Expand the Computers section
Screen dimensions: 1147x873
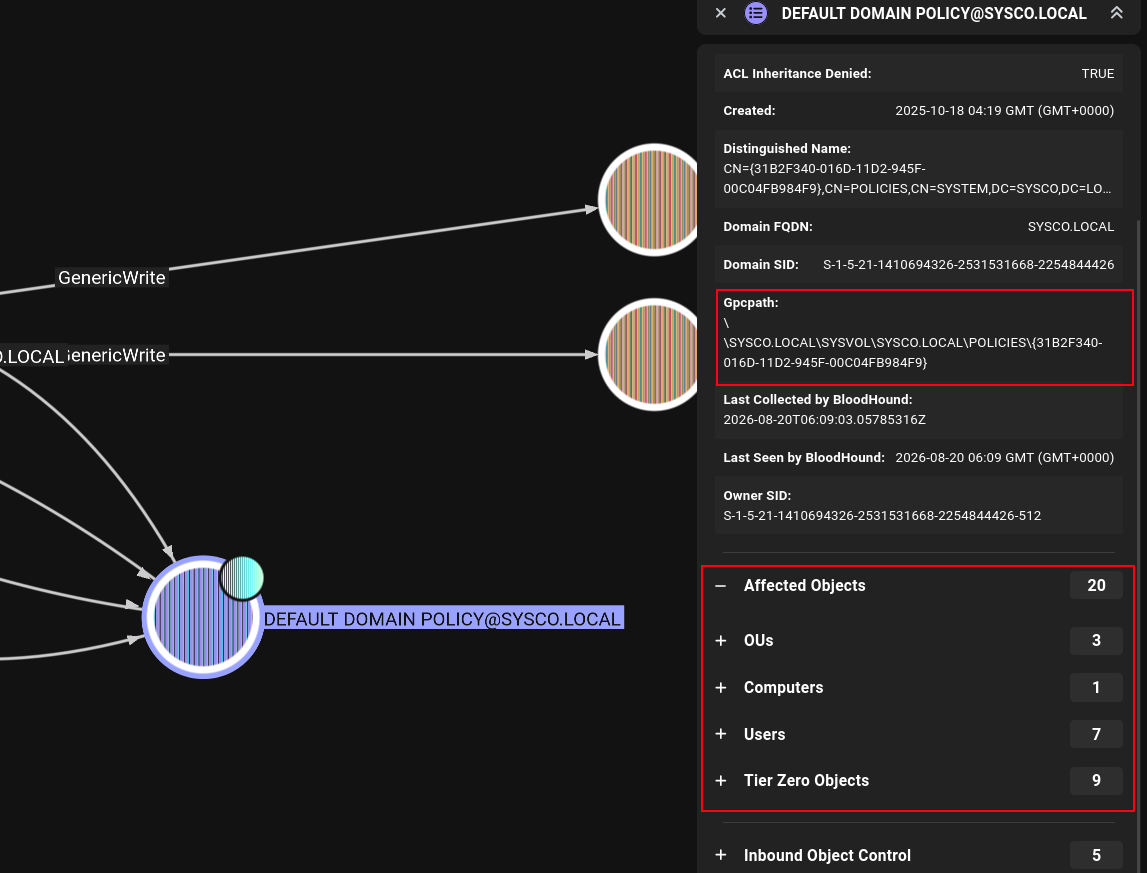click(x=721, y=687)
